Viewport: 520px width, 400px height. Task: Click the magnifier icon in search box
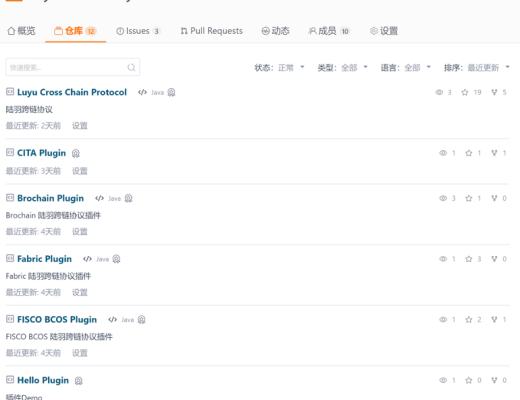point(131,68)
